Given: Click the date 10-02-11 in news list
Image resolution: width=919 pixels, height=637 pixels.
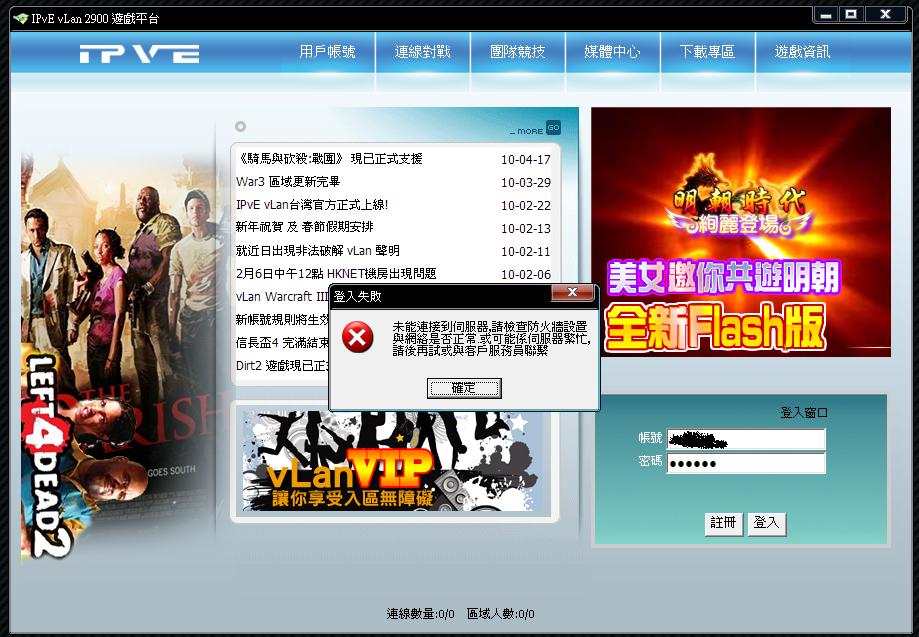Looking at the screenshot, I should coord(526,252).
